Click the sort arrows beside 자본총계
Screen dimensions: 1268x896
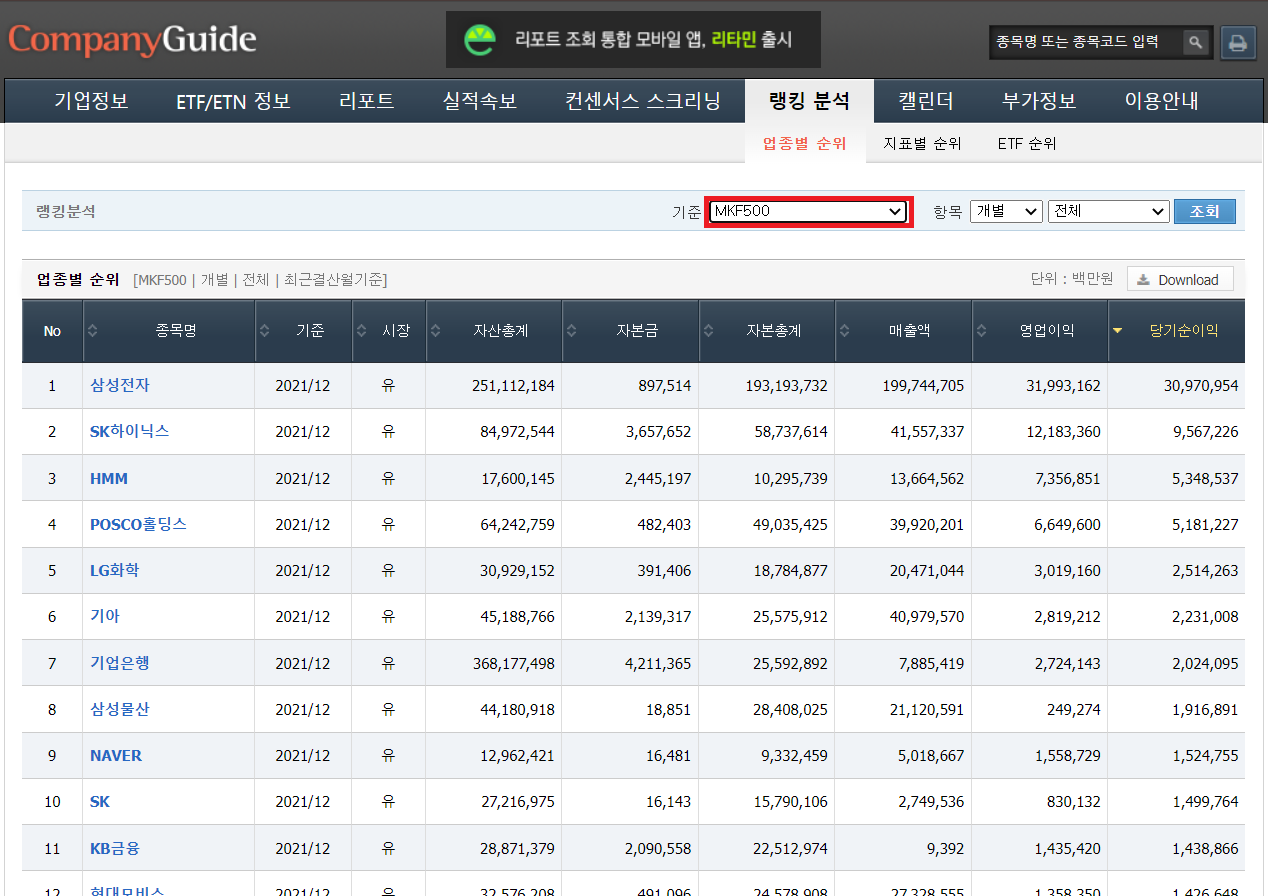pos(709,330)
